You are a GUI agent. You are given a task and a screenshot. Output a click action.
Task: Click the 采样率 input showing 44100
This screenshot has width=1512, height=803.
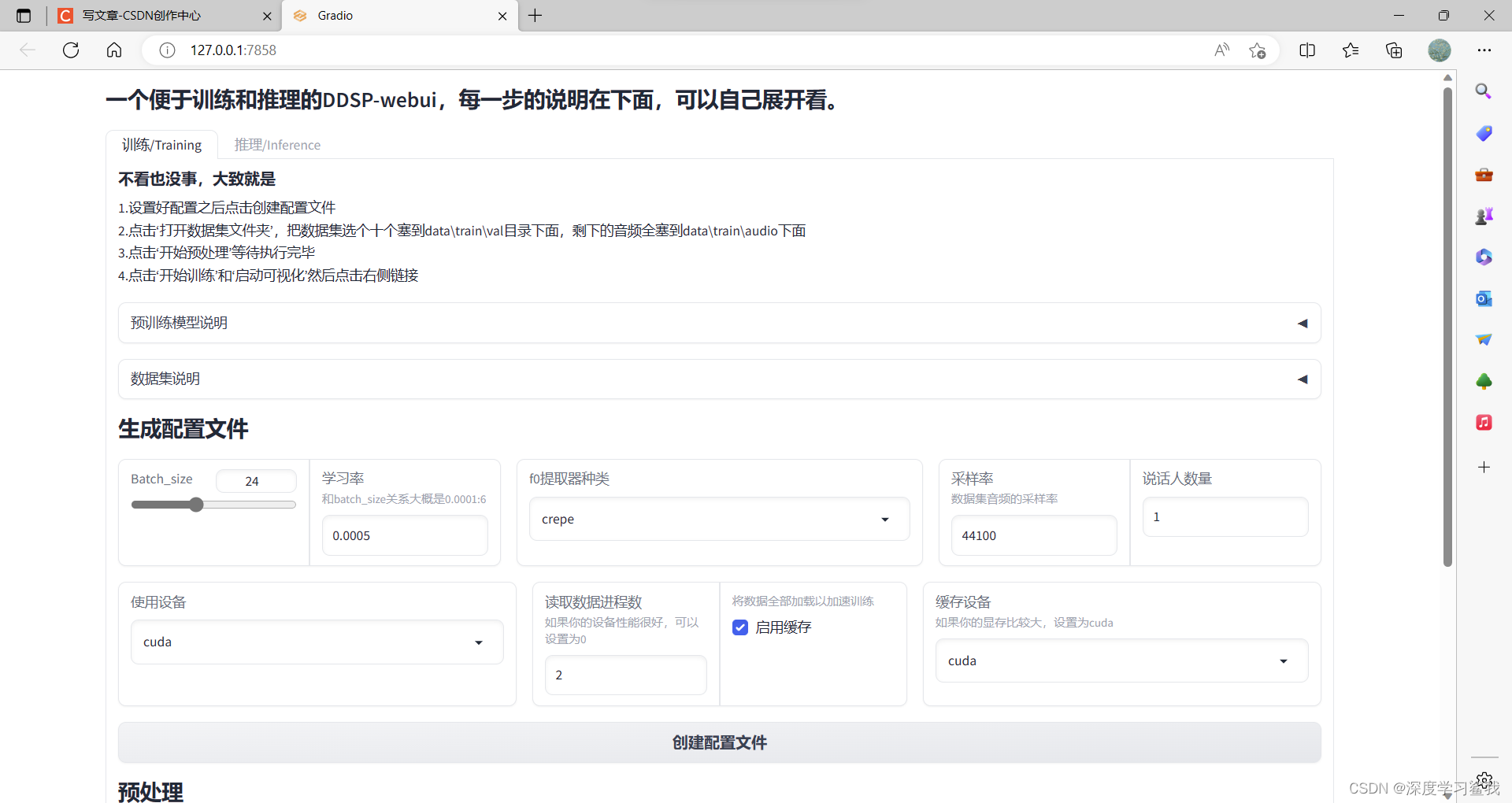(x=1034, y=535)
